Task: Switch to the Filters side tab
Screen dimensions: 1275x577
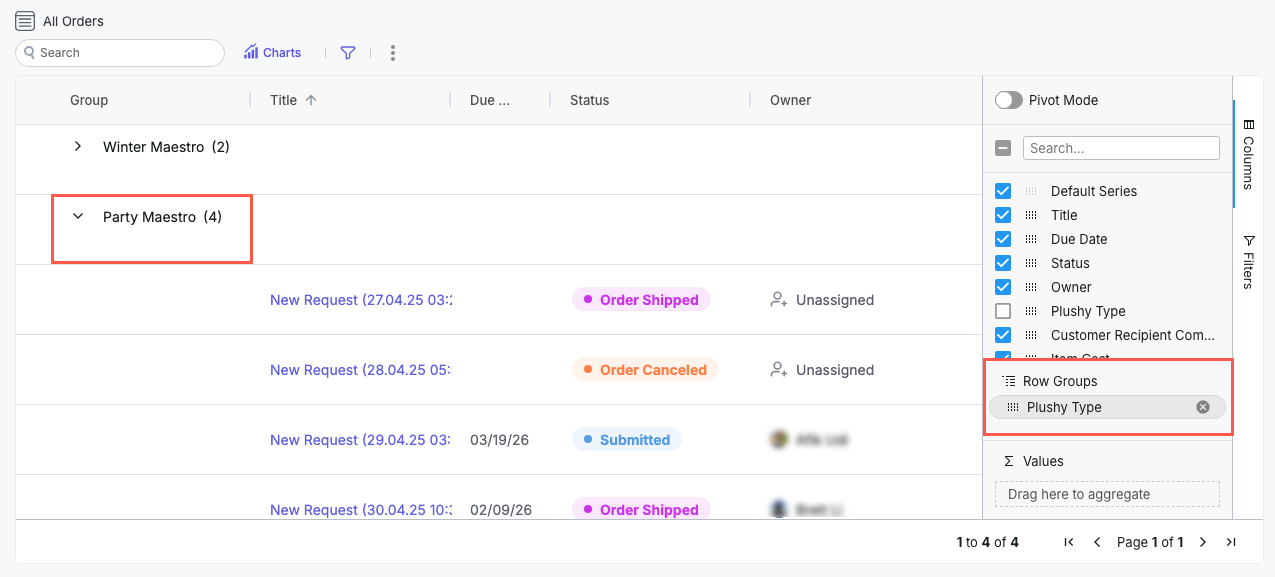Action: click(x=1248, y=262)
